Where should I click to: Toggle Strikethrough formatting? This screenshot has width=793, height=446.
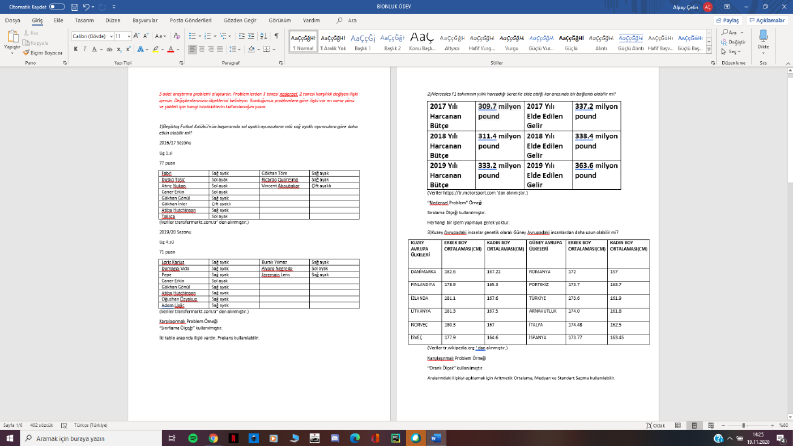click(x=109, y=49)
